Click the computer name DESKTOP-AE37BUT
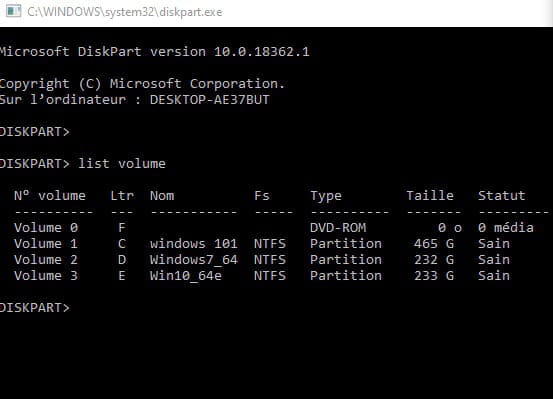 (x=210, y=99)
